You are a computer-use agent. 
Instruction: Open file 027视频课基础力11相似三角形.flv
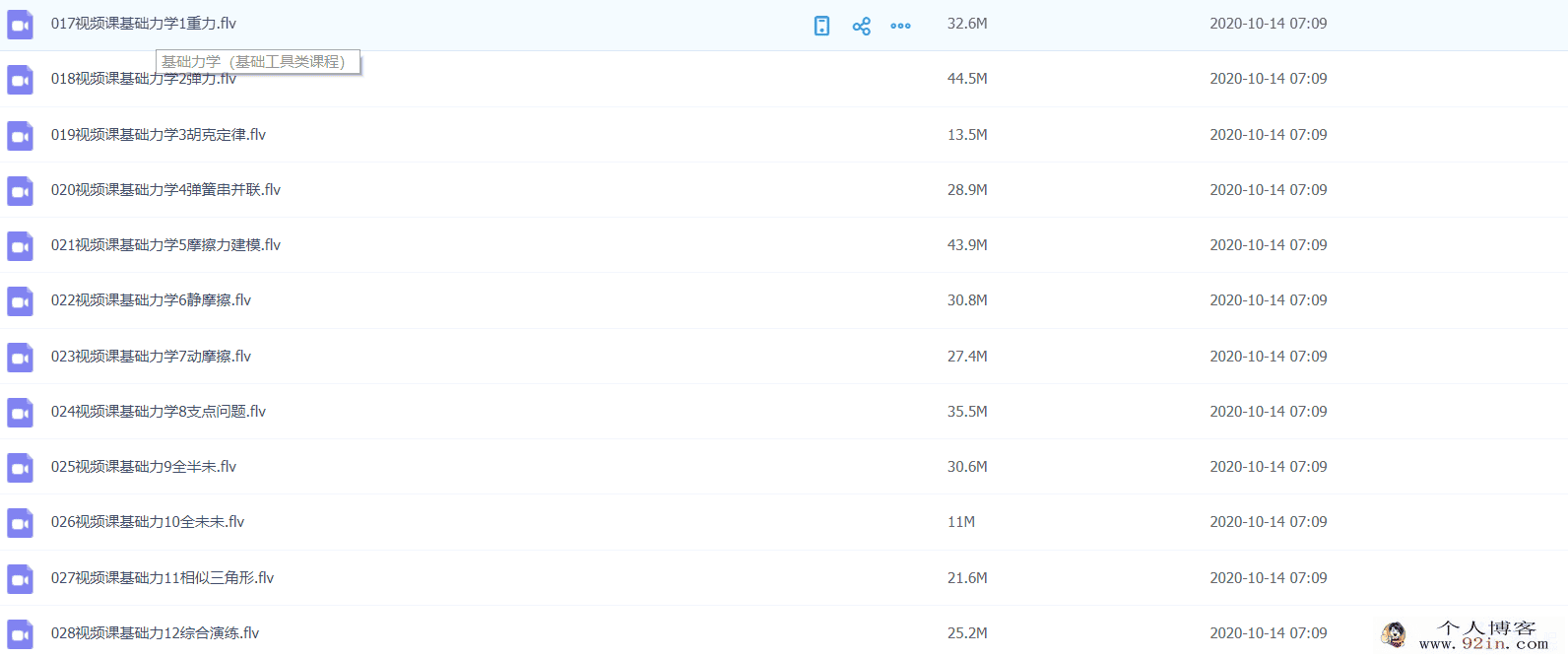(x=163, y=578)
